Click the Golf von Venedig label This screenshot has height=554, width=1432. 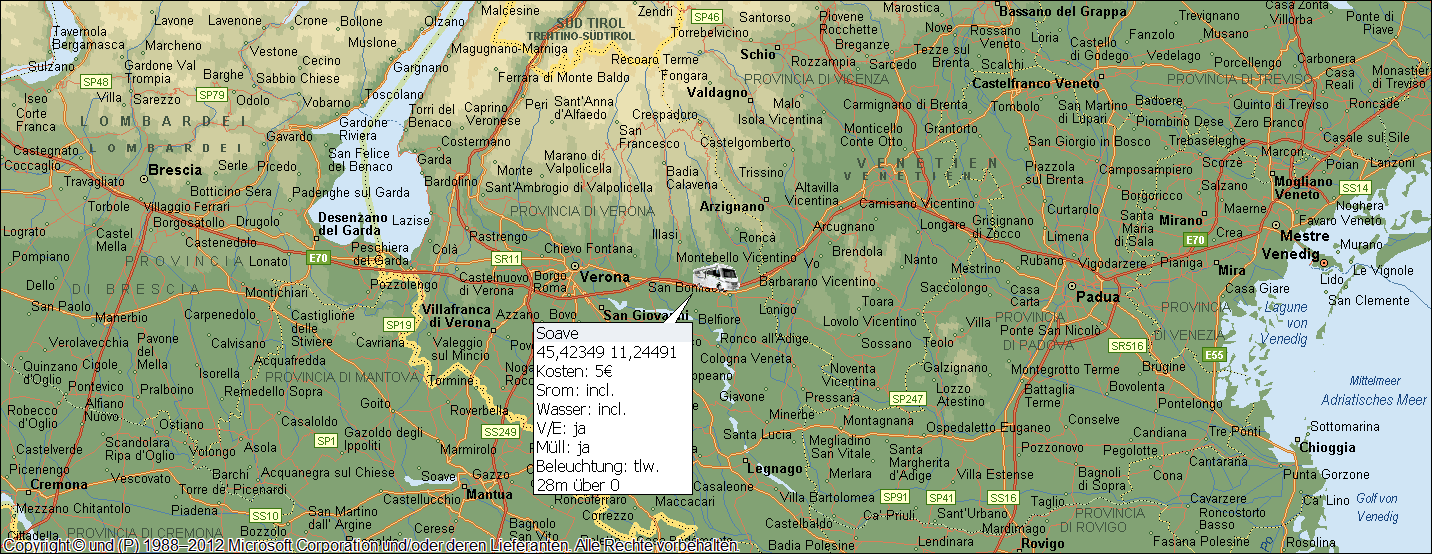(x=1377, y=507)
